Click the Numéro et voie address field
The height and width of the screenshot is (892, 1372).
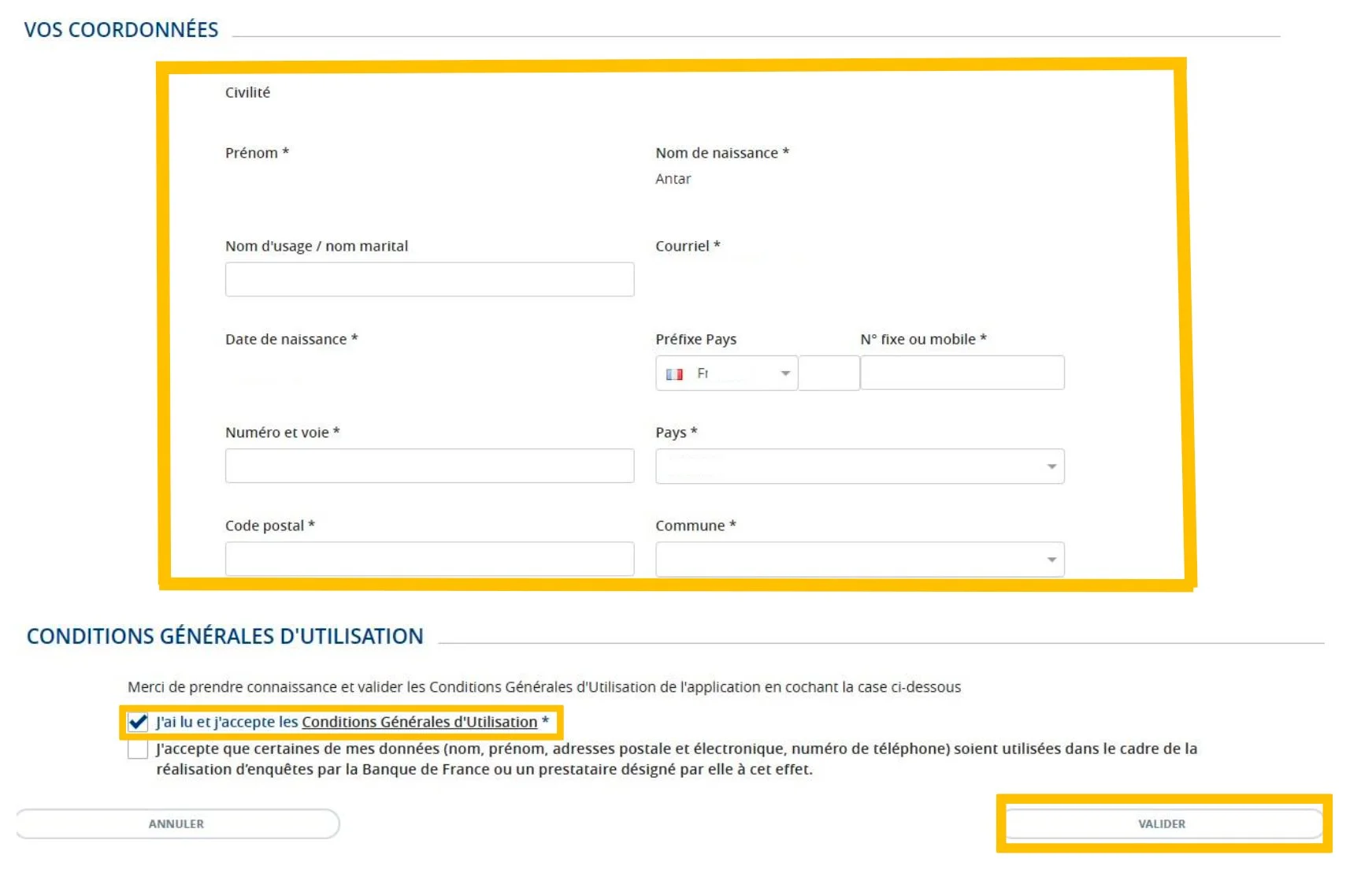pos(429,466)
